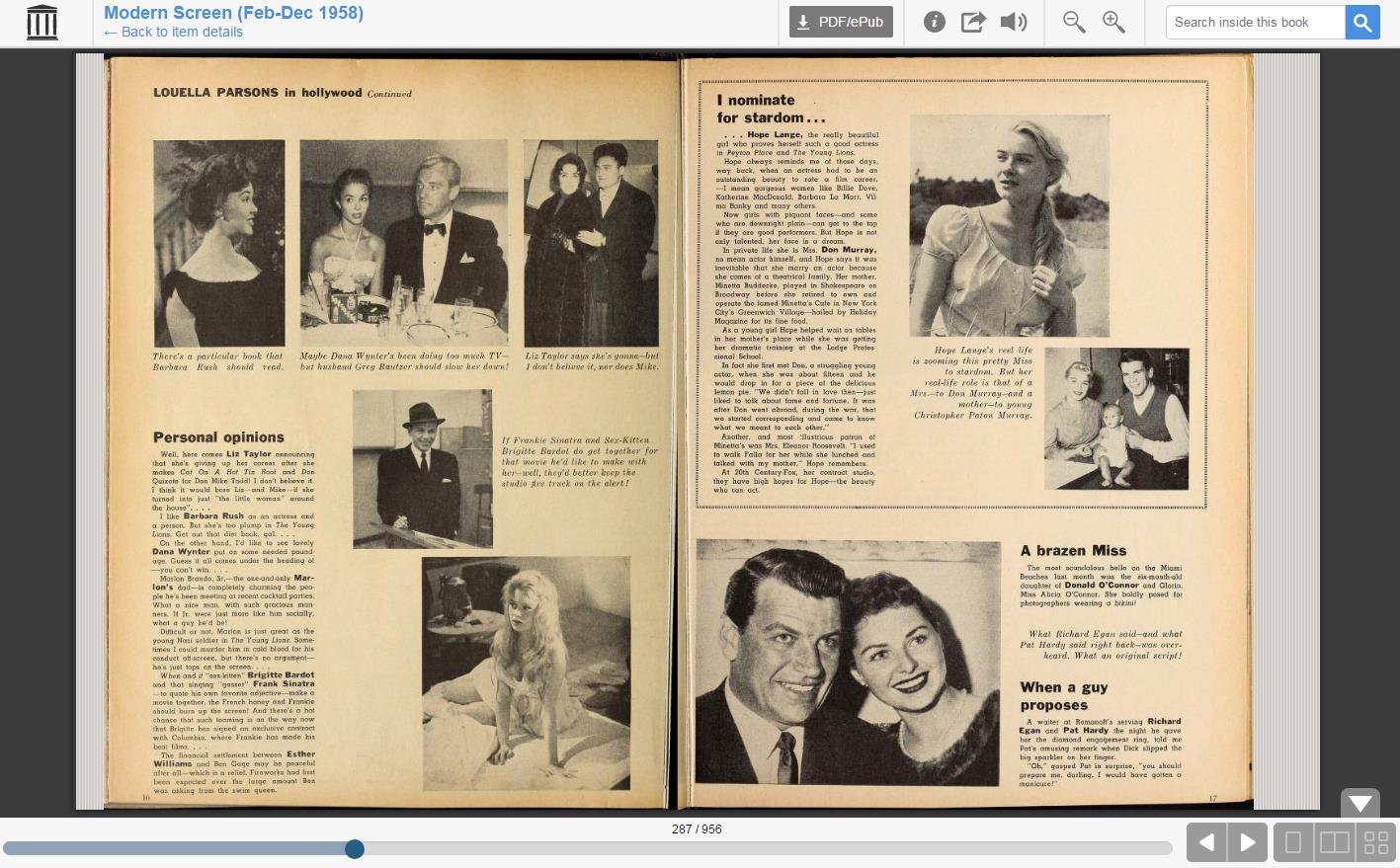Submit the blue search magnifier button

coord(1362,22)
